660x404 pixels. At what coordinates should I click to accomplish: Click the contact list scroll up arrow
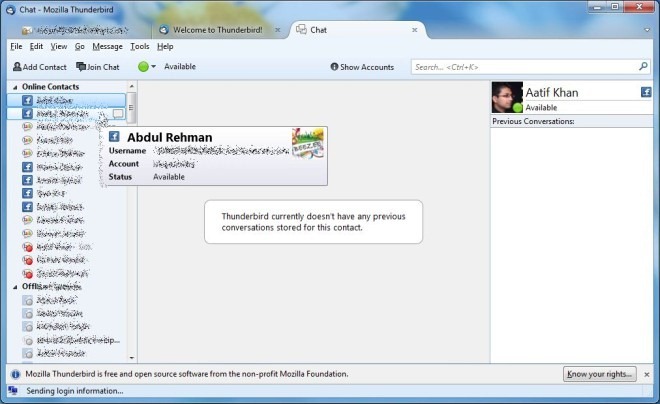pos(132,86)
